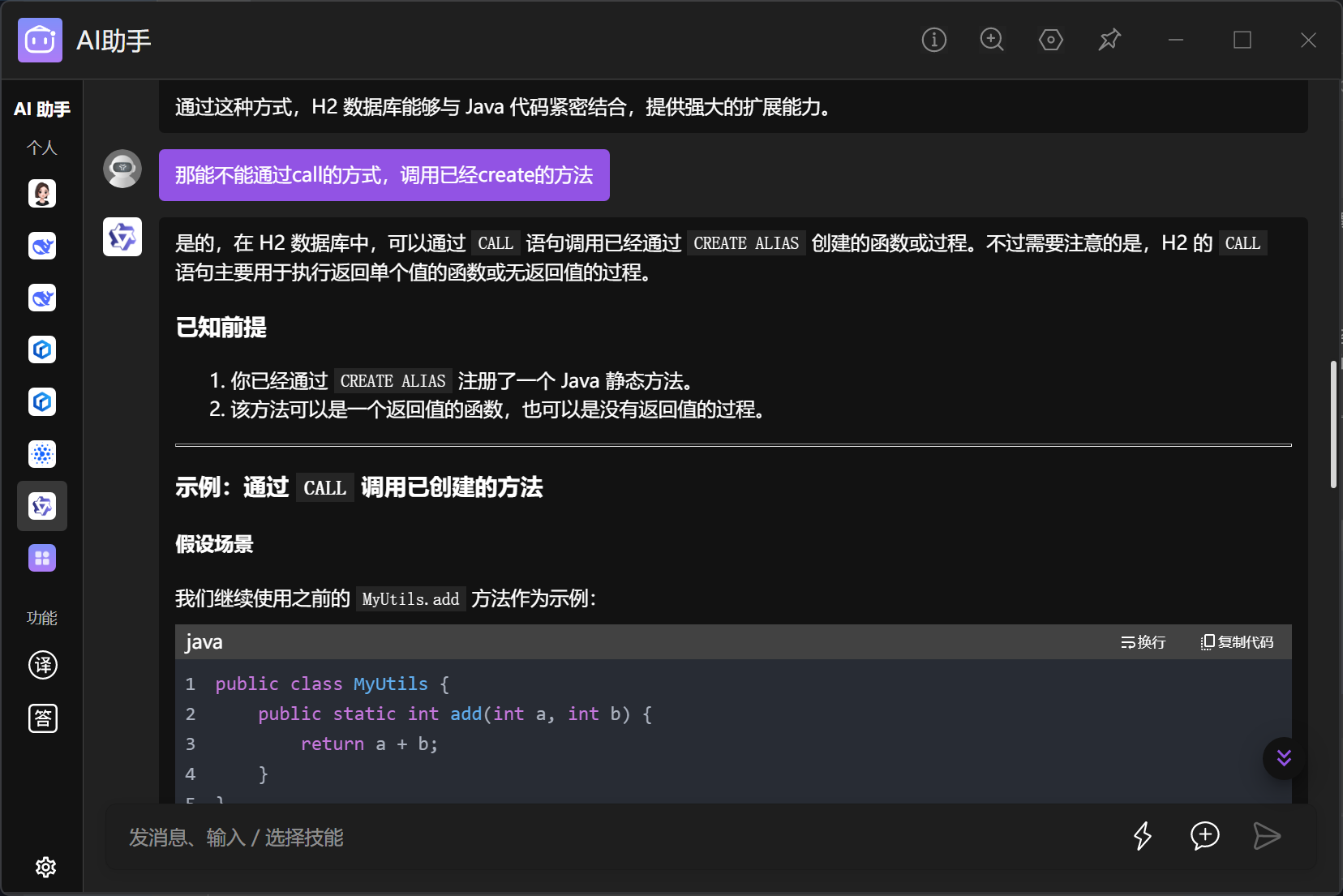This screenshot has width=1343, height=896.
Task: Select the DeepSeek whale icon just below avatar
Action: point(42,246)
